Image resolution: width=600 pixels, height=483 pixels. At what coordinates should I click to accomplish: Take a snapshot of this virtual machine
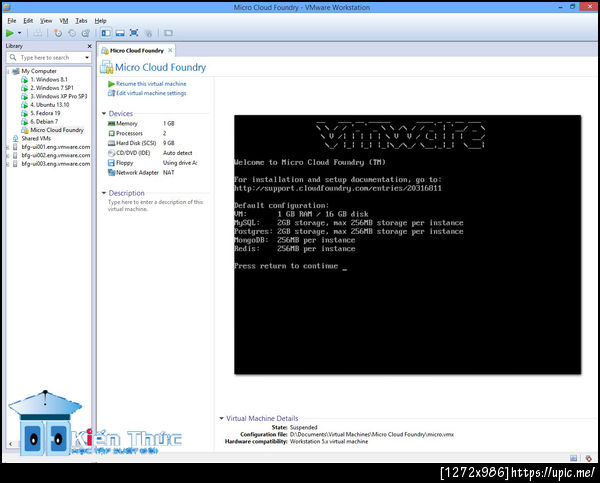(x=58, y=33)
